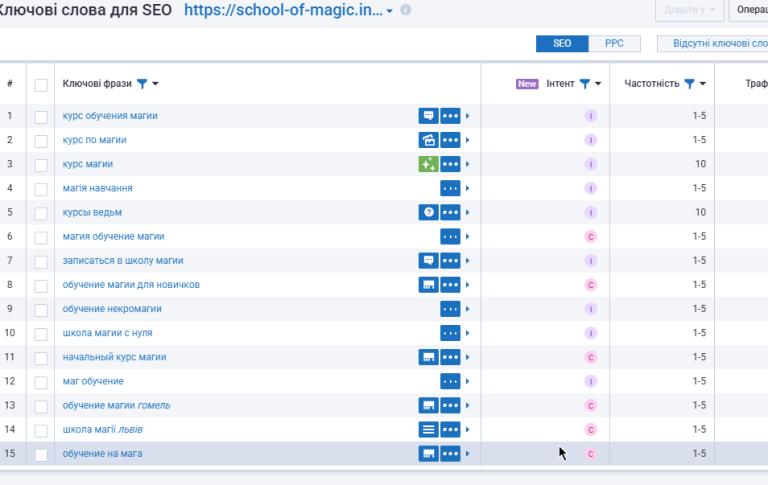The width and height of the screenshot is (768, 485).
Task: Click the video SERP icon for 'курс по магии'
Action: coord(428,140)
